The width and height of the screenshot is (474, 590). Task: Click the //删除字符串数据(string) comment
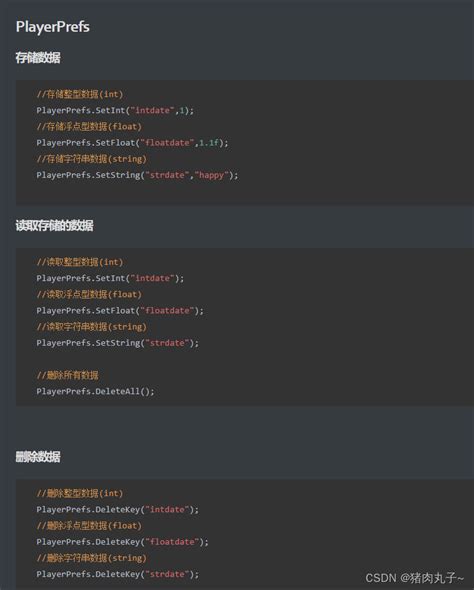pyautogui.click(x=91, y=558)
